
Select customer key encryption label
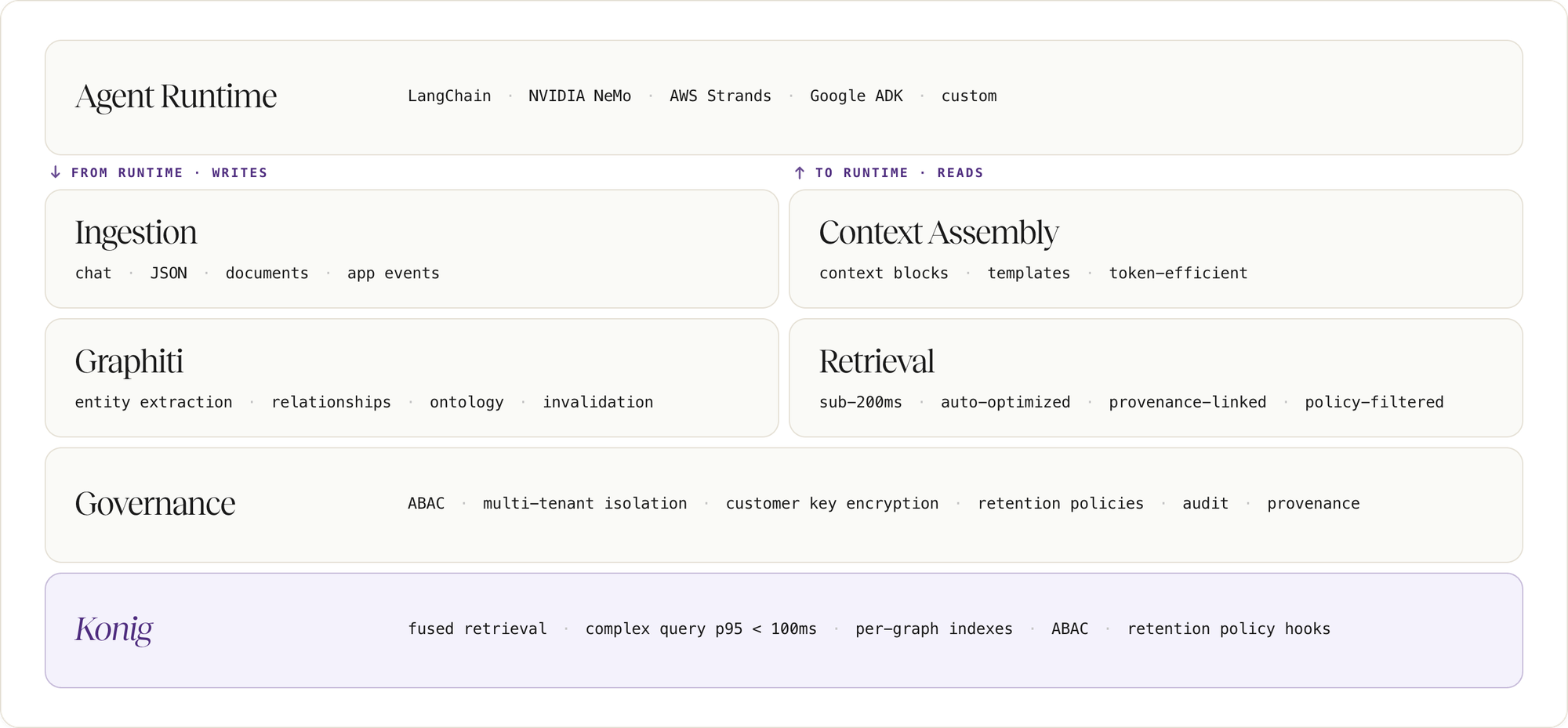click(x=832, y=504)
